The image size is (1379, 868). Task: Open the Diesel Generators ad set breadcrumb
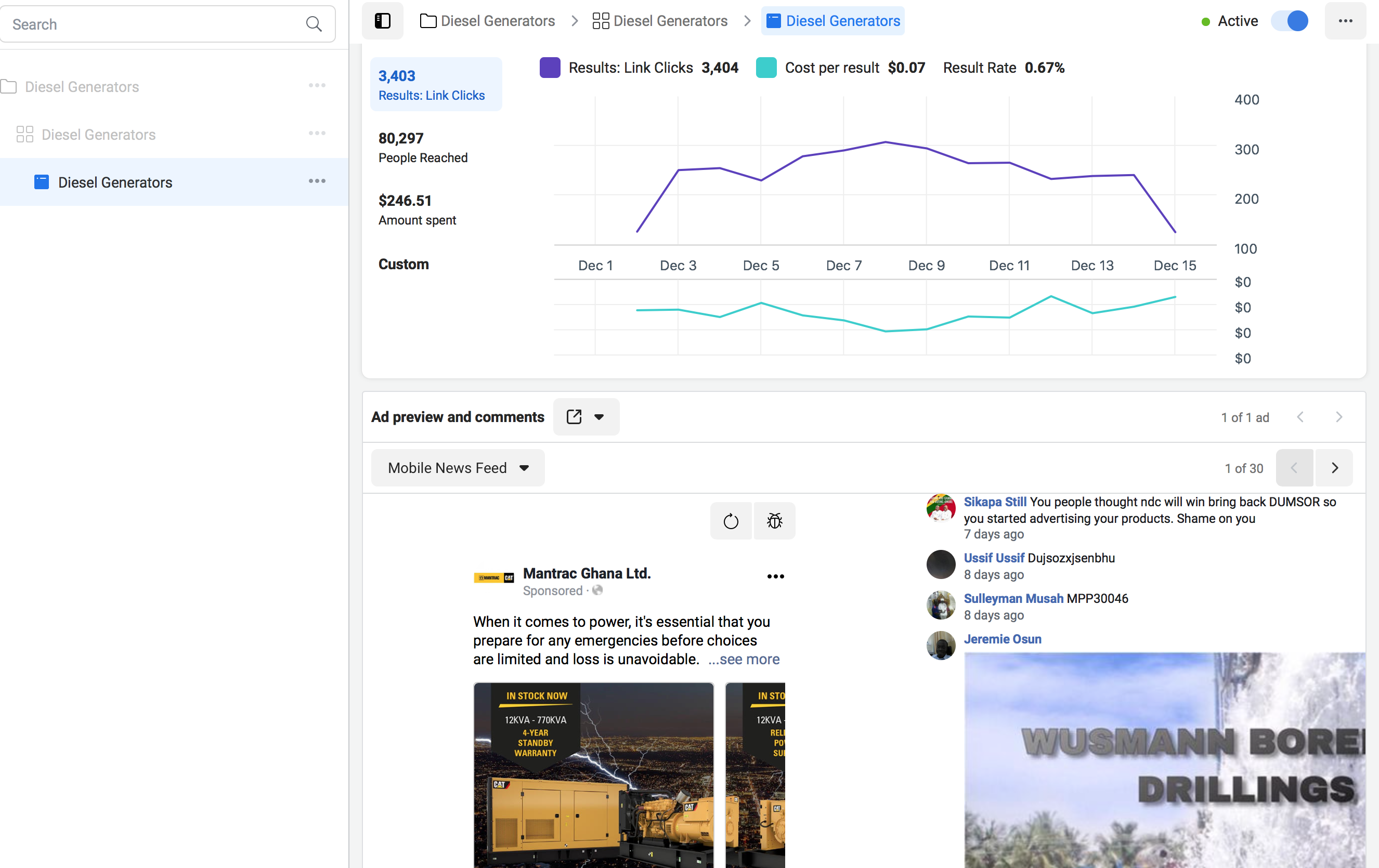click(x=660, y=21)
